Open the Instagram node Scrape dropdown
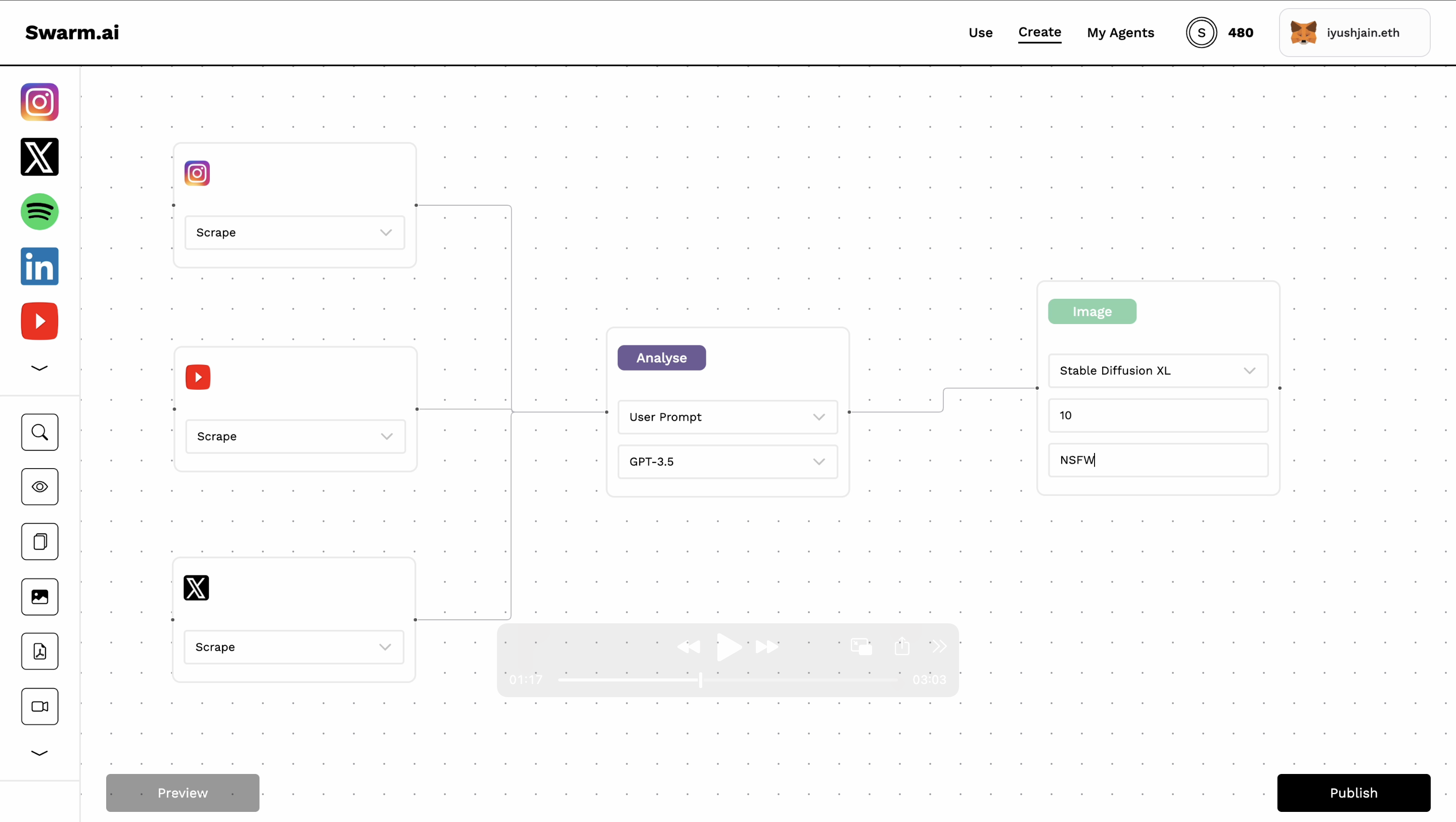 [x=294, y=233]
